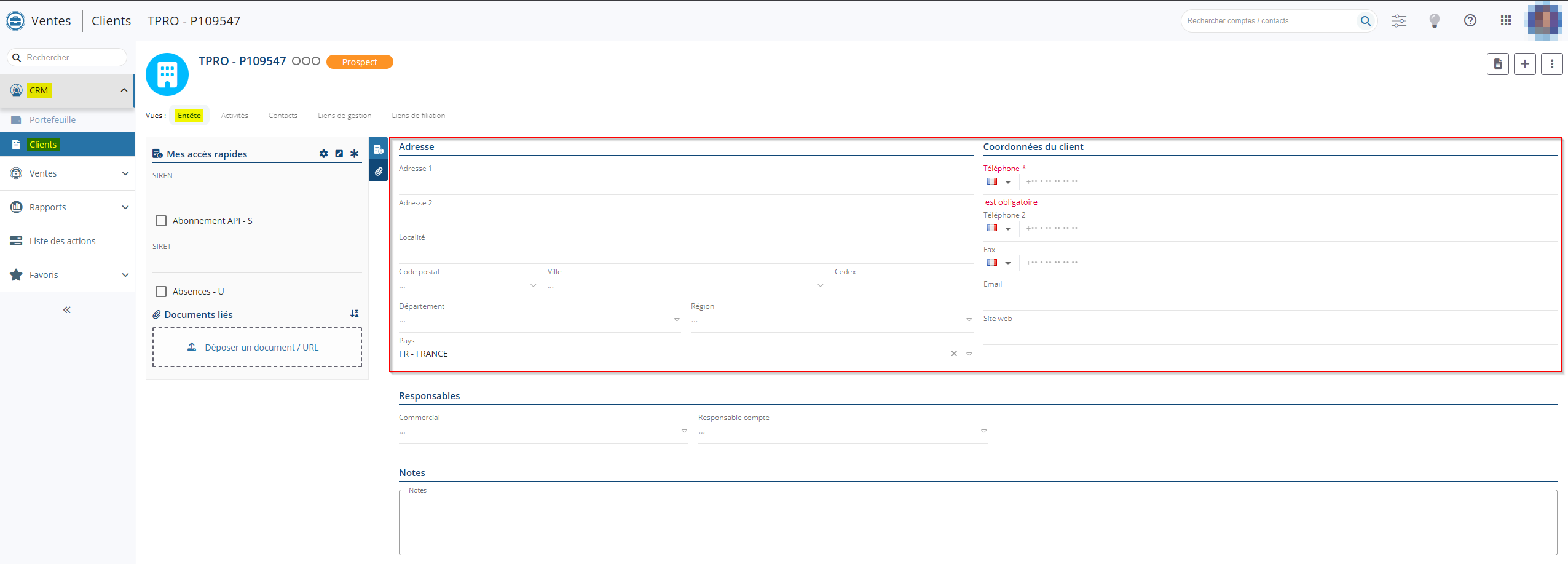1568x564 pixels.
Task: Open the apps grid menu icon
Action: coord(1505,21)
